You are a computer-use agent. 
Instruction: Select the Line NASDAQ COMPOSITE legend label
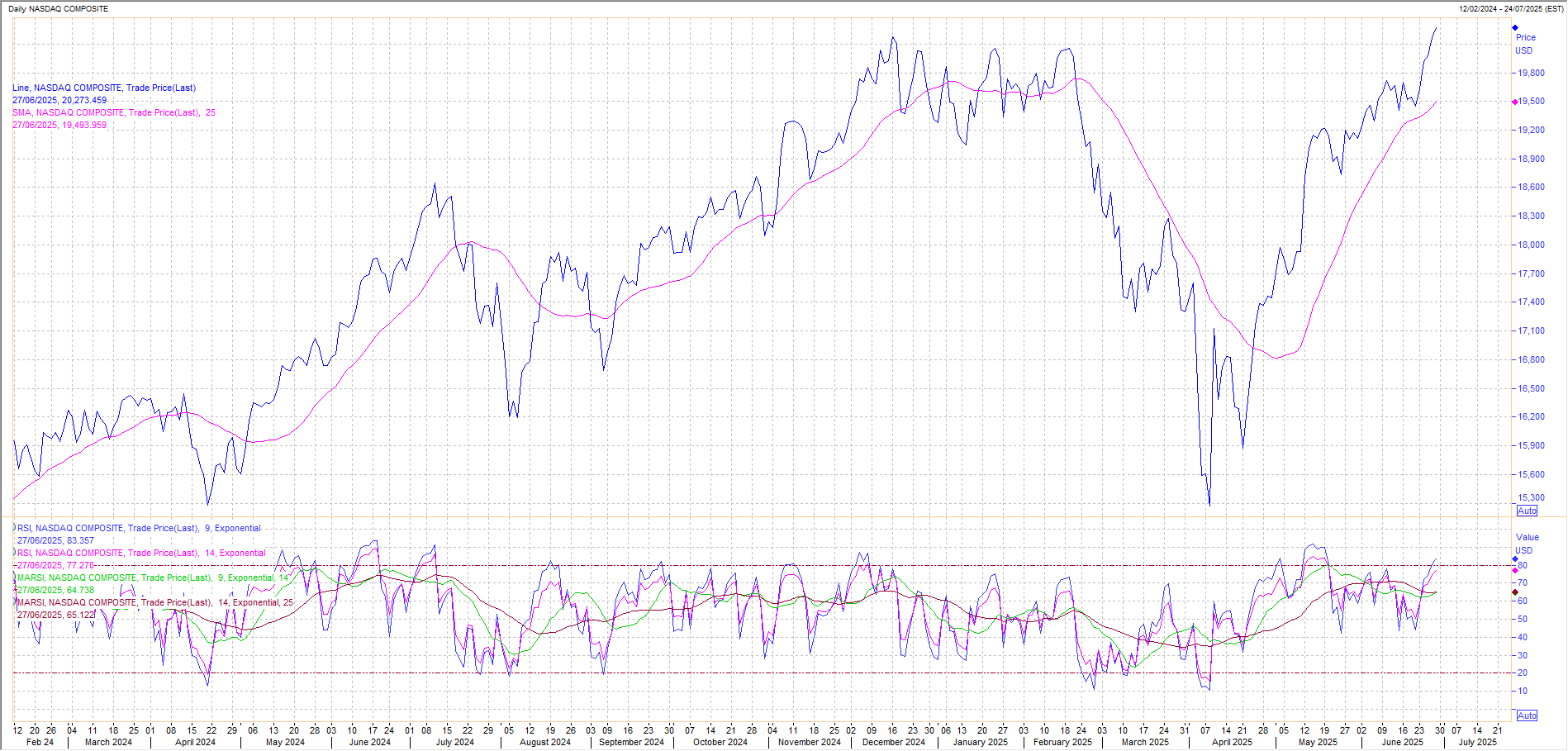tap(104, 88)
